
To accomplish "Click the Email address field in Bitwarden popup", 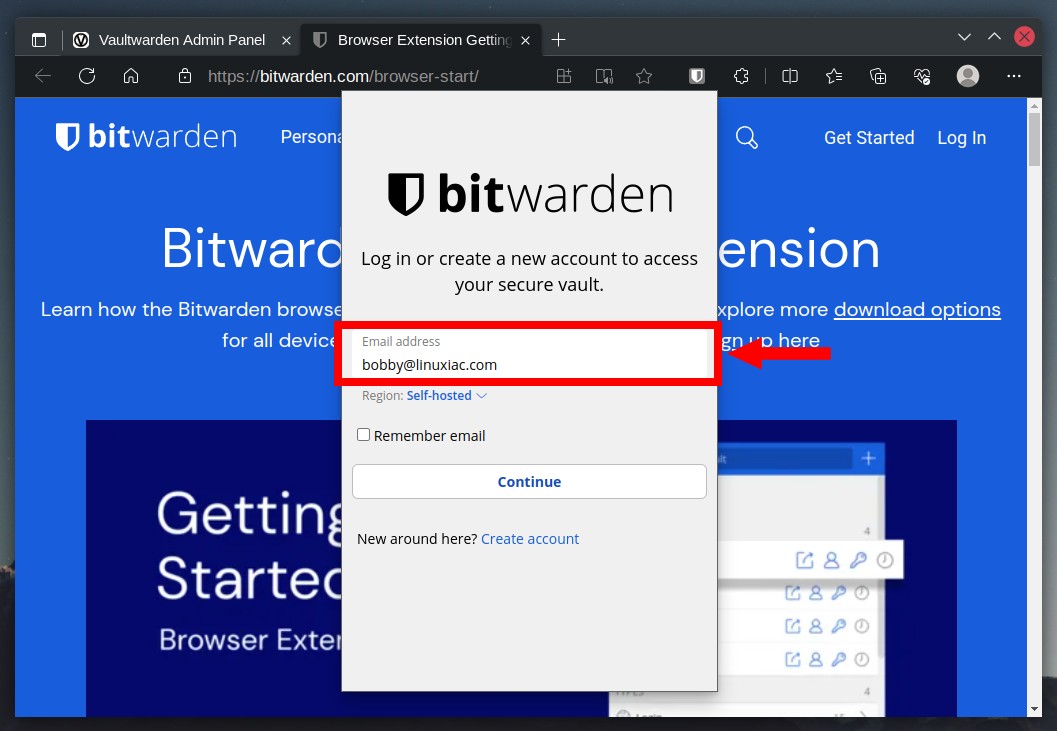I will tap(529, 354).
